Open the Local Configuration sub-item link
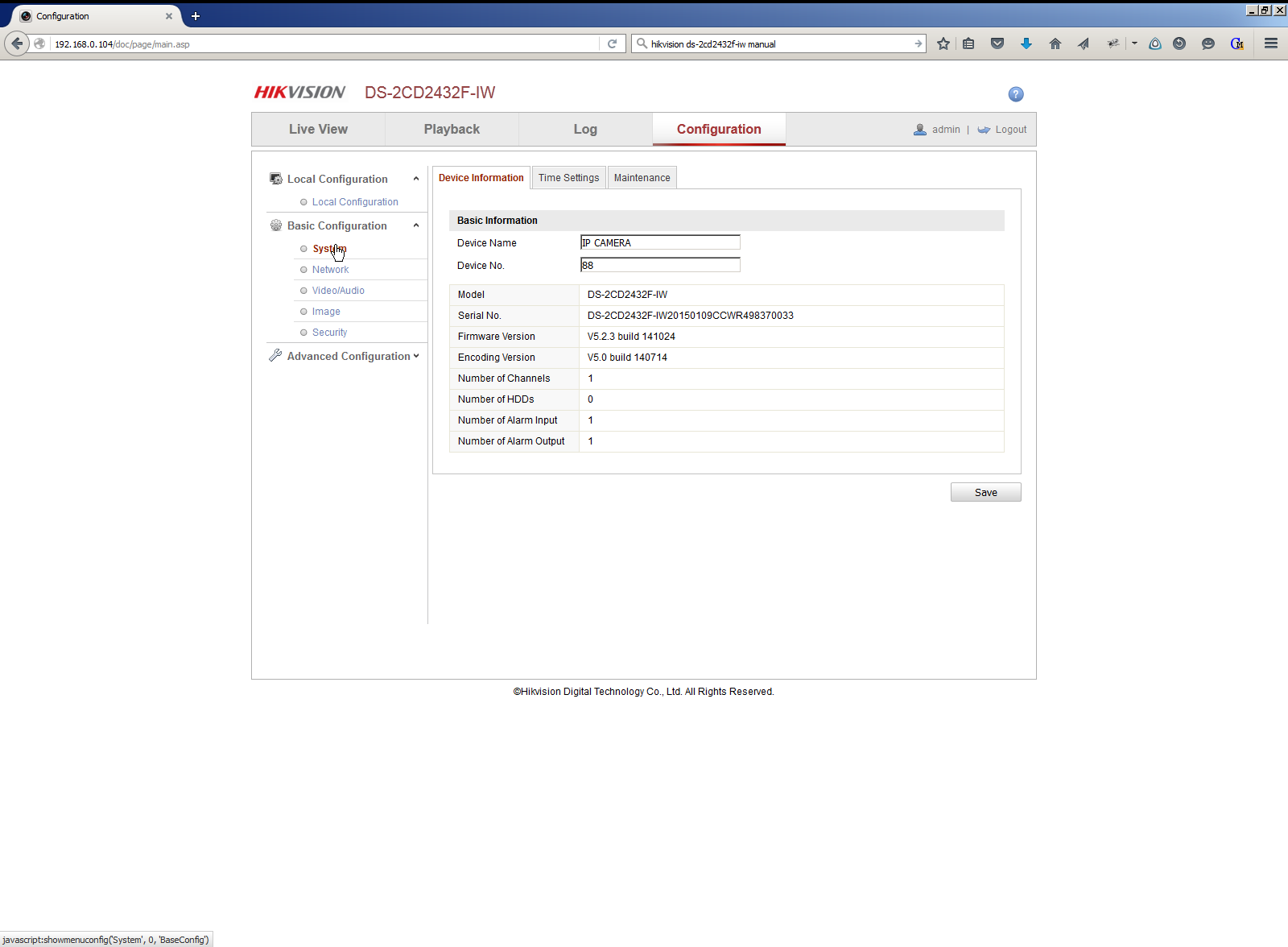This screenshot has width=1288, height=947. coord(355,202)
